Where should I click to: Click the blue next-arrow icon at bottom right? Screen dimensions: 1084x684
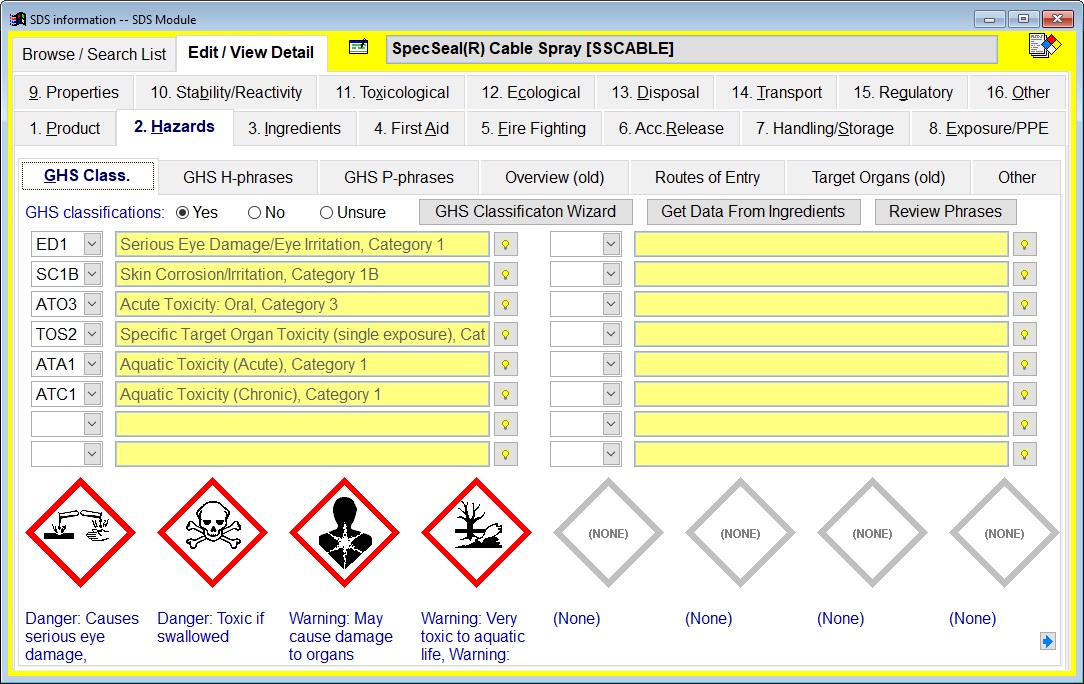1047,641
